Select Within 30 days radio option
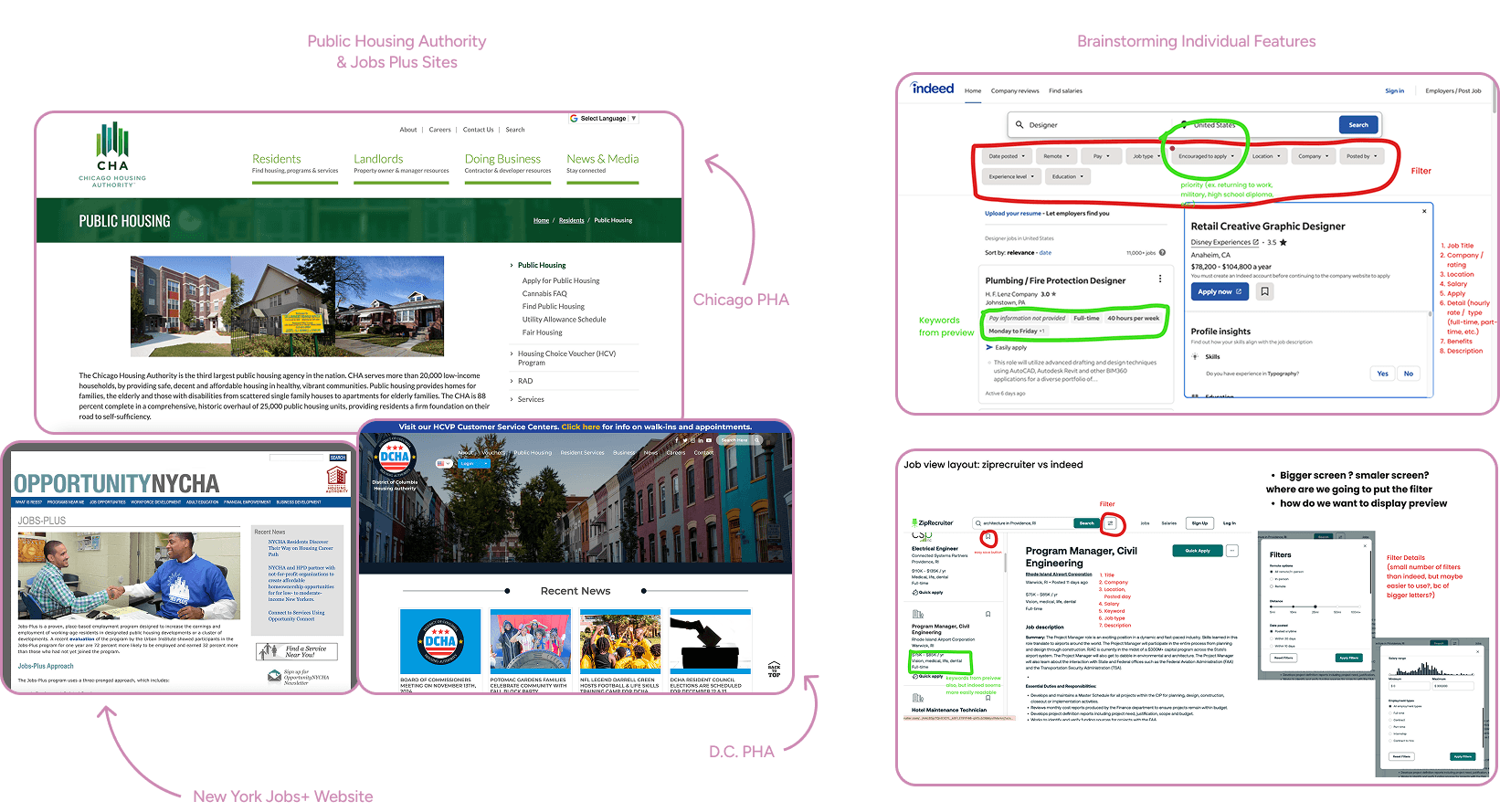This screenshot has width=1500, height=812. 1272,638
